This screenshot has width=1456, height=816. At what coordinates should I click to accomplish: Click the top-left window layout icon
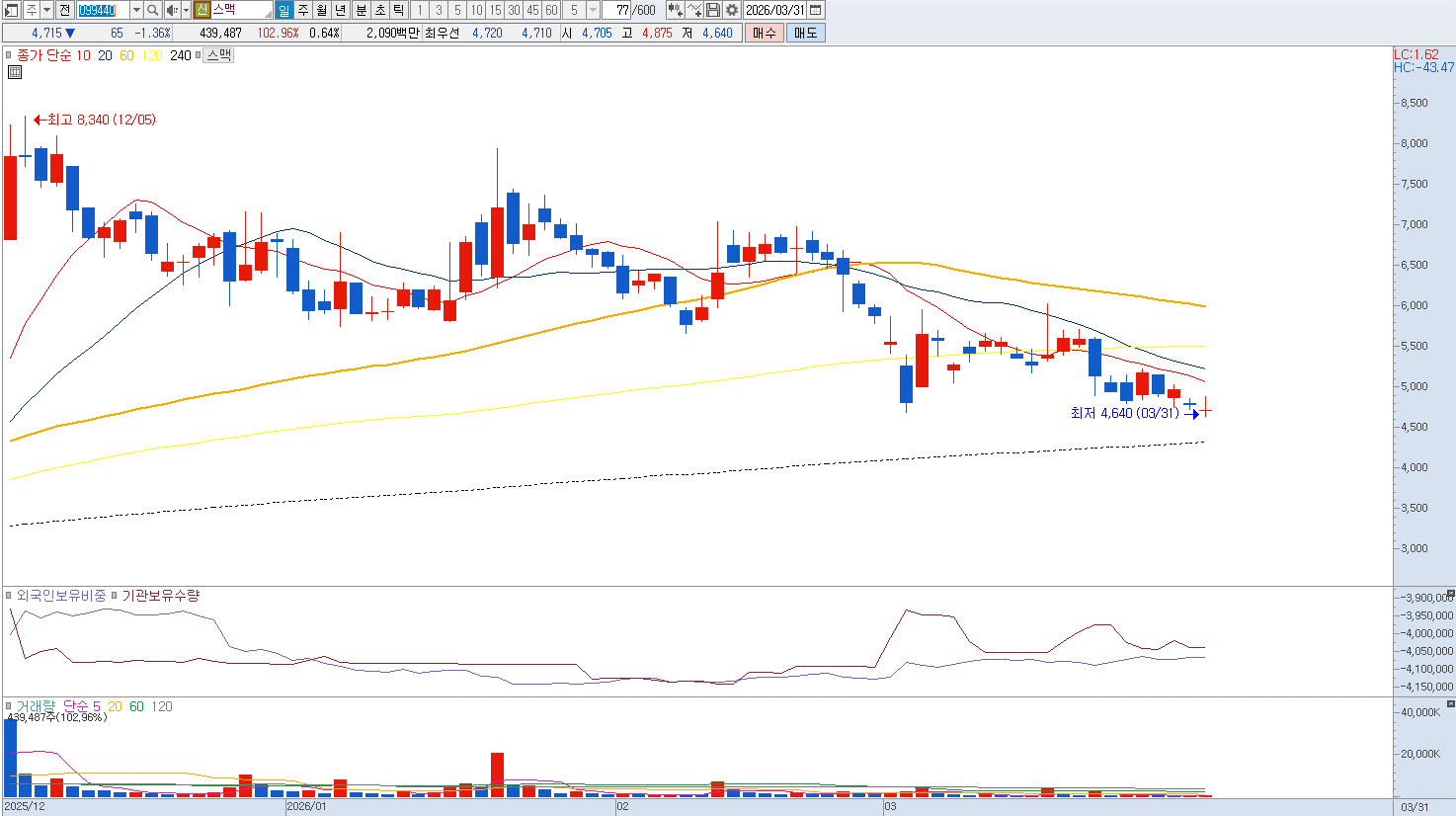click(12, 10)
